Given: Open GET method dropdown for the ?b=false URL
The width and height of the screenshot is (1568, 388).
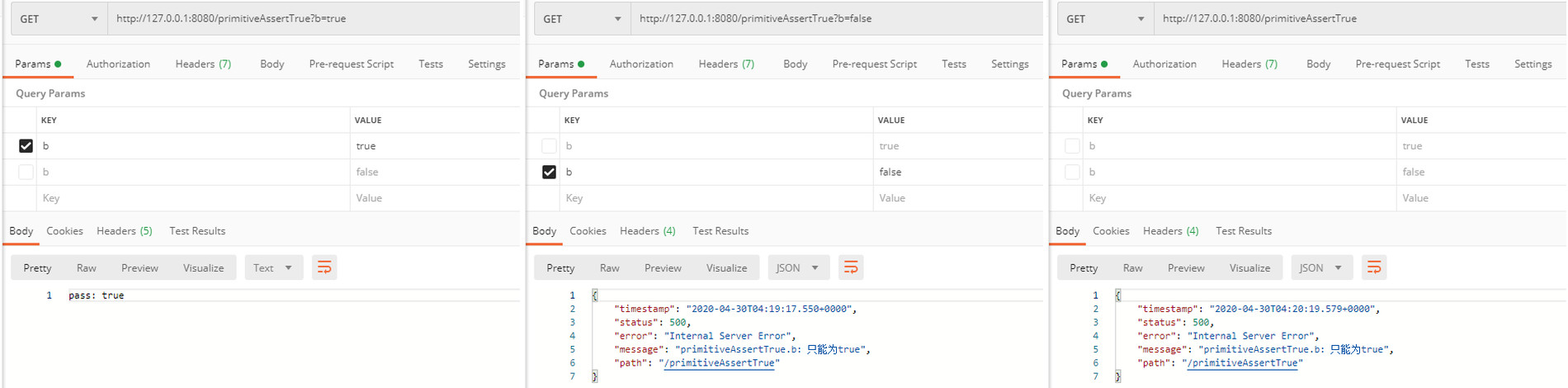Looking at the screenshot, I should click(x=582, y=19).
